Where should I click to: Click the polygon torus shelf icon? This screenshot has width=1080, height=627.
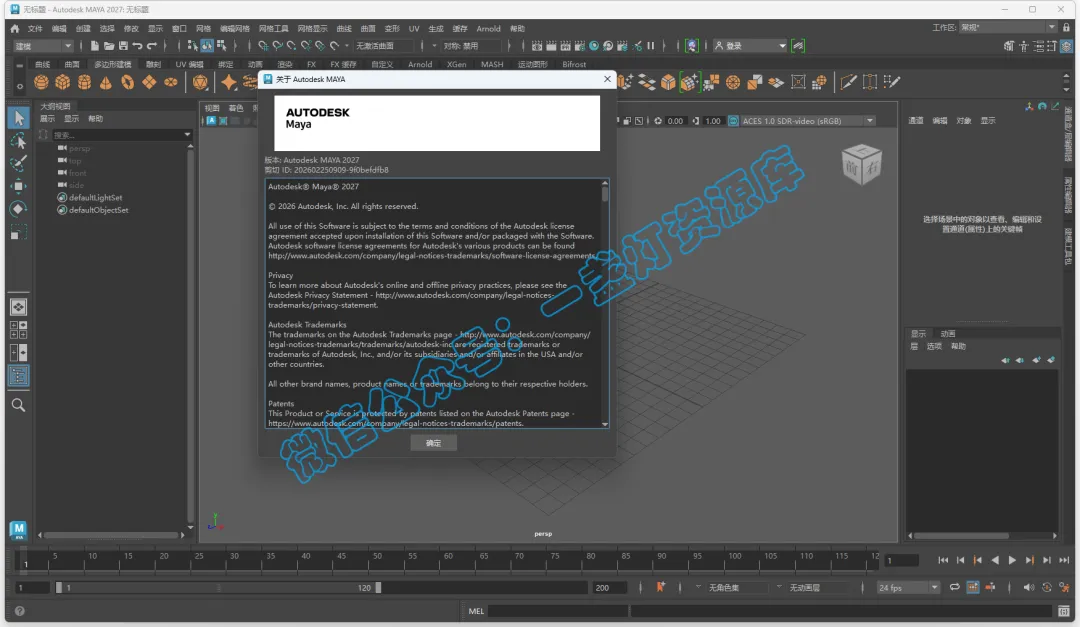coord(127,83)
